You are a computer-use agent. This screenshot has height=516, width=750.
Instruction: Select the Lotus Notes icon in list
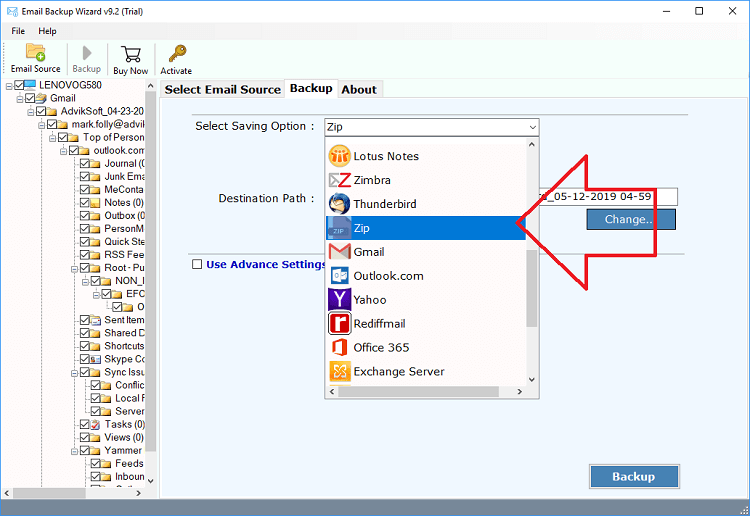pos(339,156)
